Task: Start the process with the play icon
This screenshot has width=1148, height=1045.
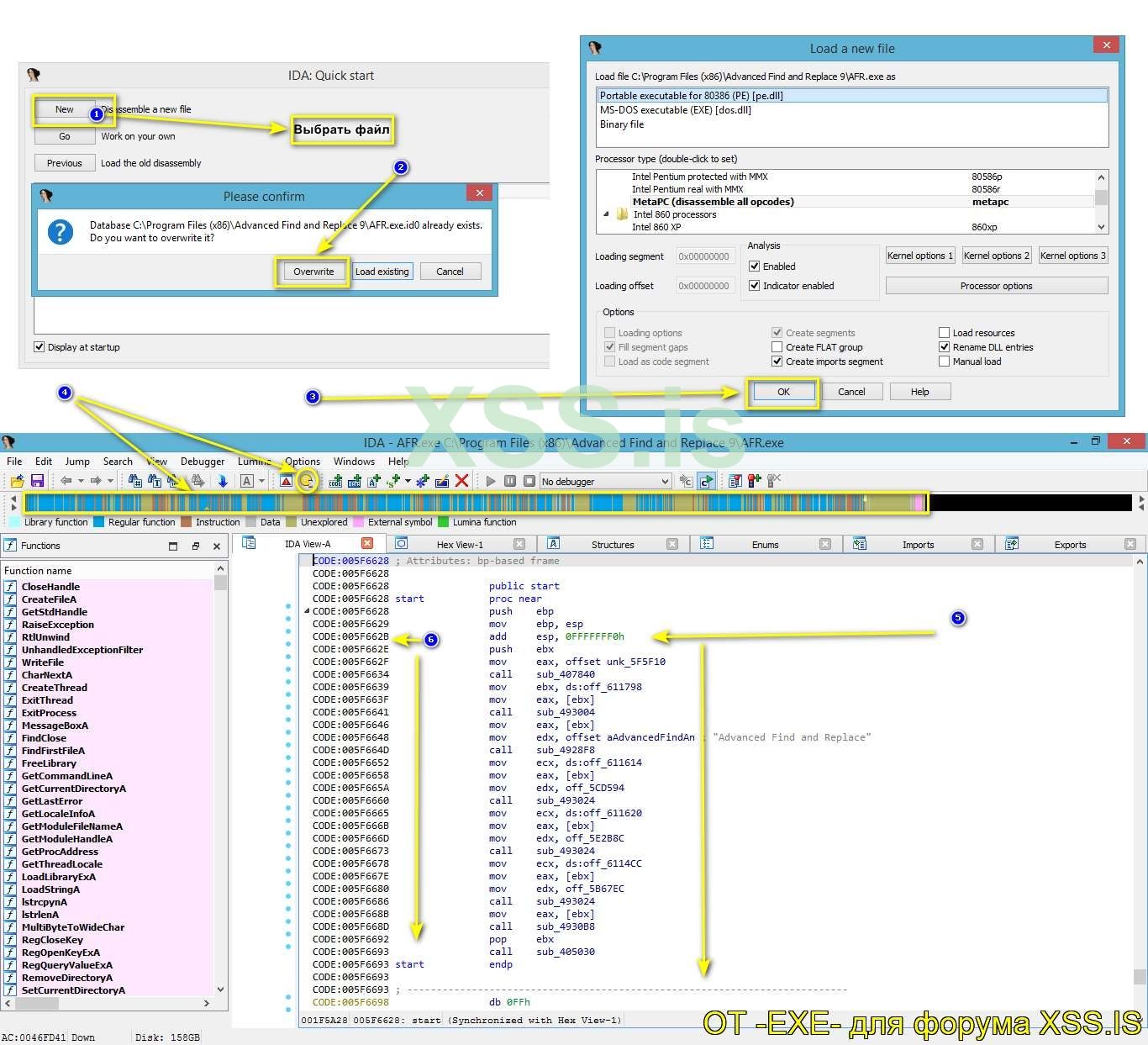Action: 491,481
